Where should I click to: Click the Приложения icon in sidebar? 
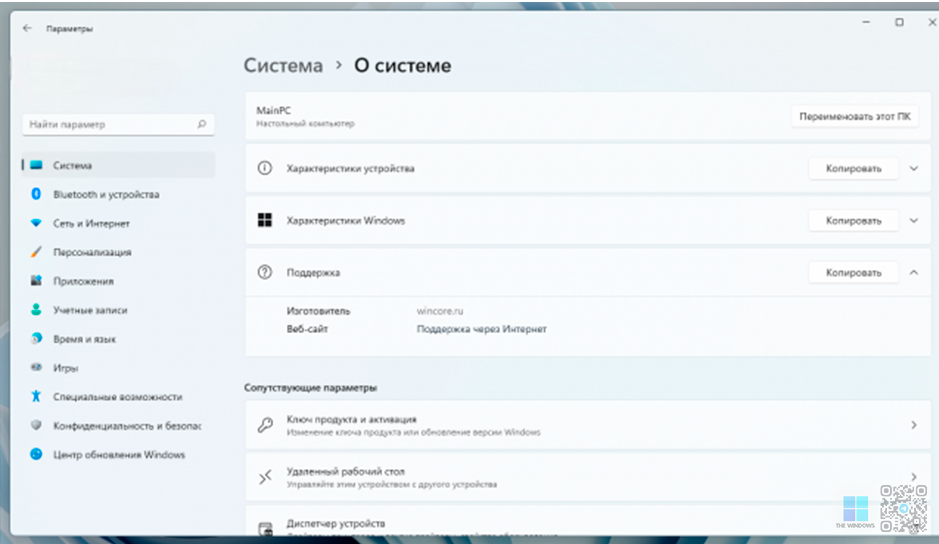(37, 280)
